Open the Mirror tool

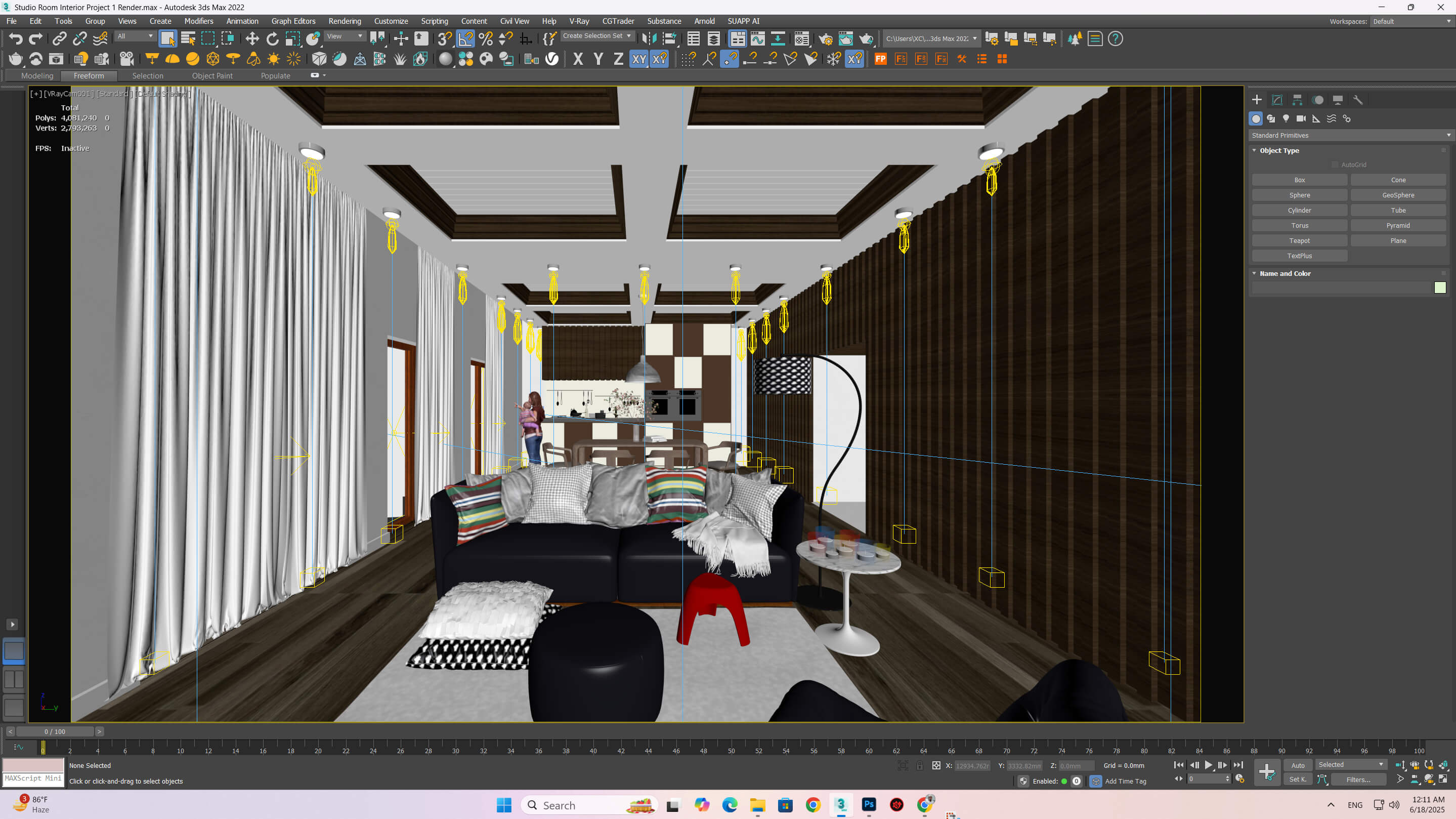(650, 39)
